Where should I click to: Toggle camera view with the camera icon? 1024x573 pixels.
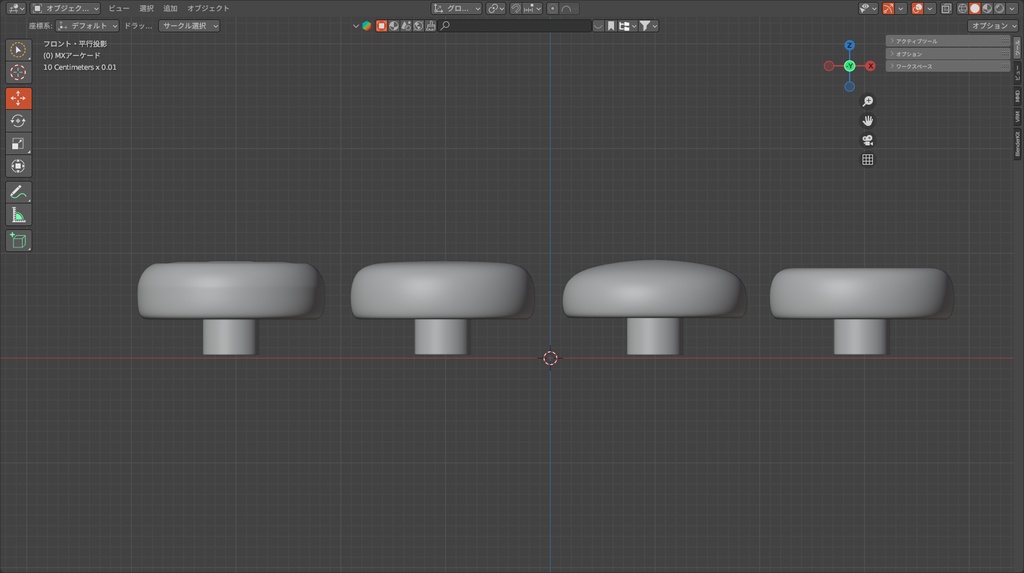pyautogui.click(x=867, y=140)
